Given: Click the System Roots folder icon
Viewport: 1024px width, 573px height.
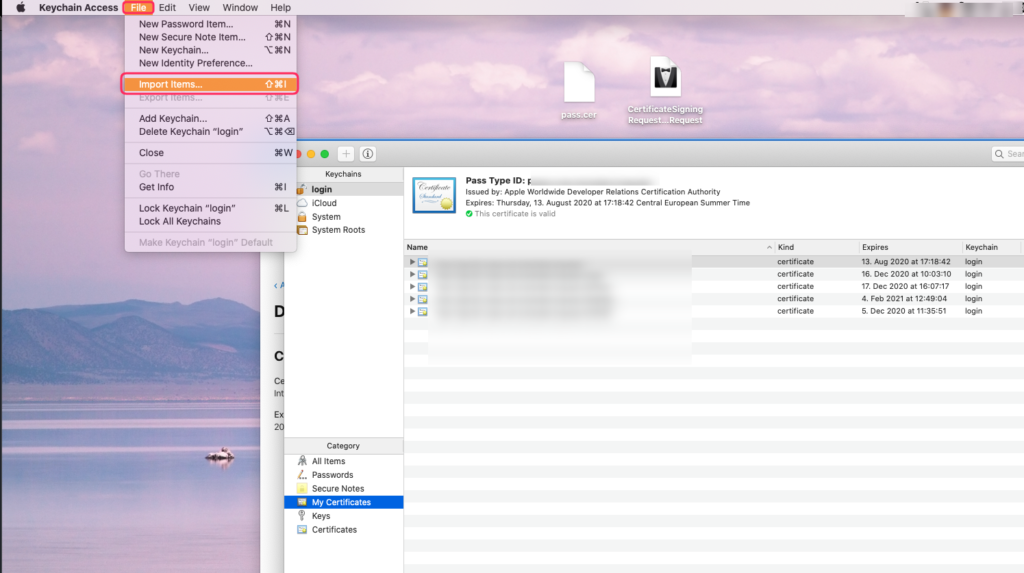Looking at the screenshot, I should 302,230.
